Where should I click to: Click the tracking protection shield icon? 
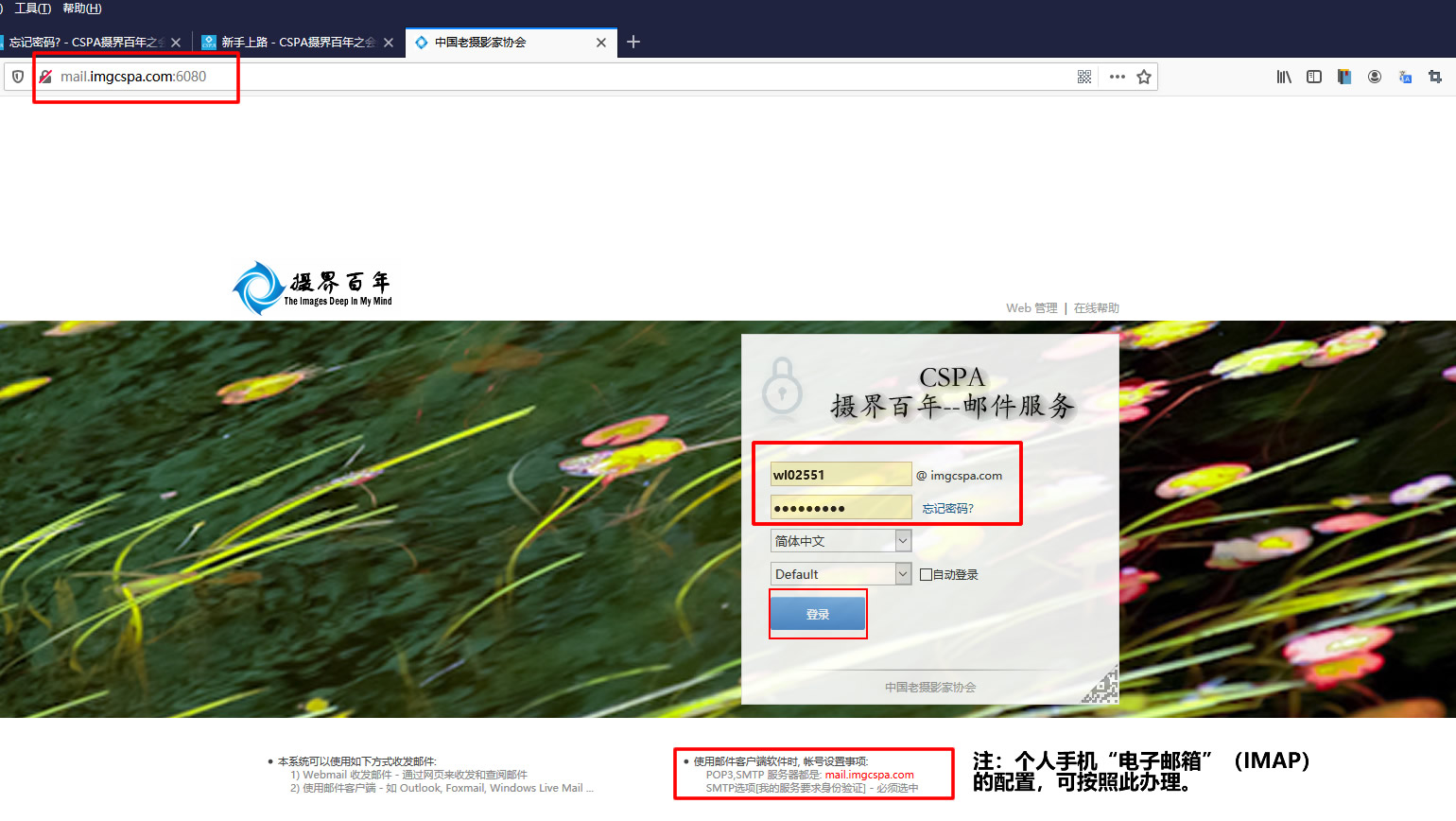point(18,77)
